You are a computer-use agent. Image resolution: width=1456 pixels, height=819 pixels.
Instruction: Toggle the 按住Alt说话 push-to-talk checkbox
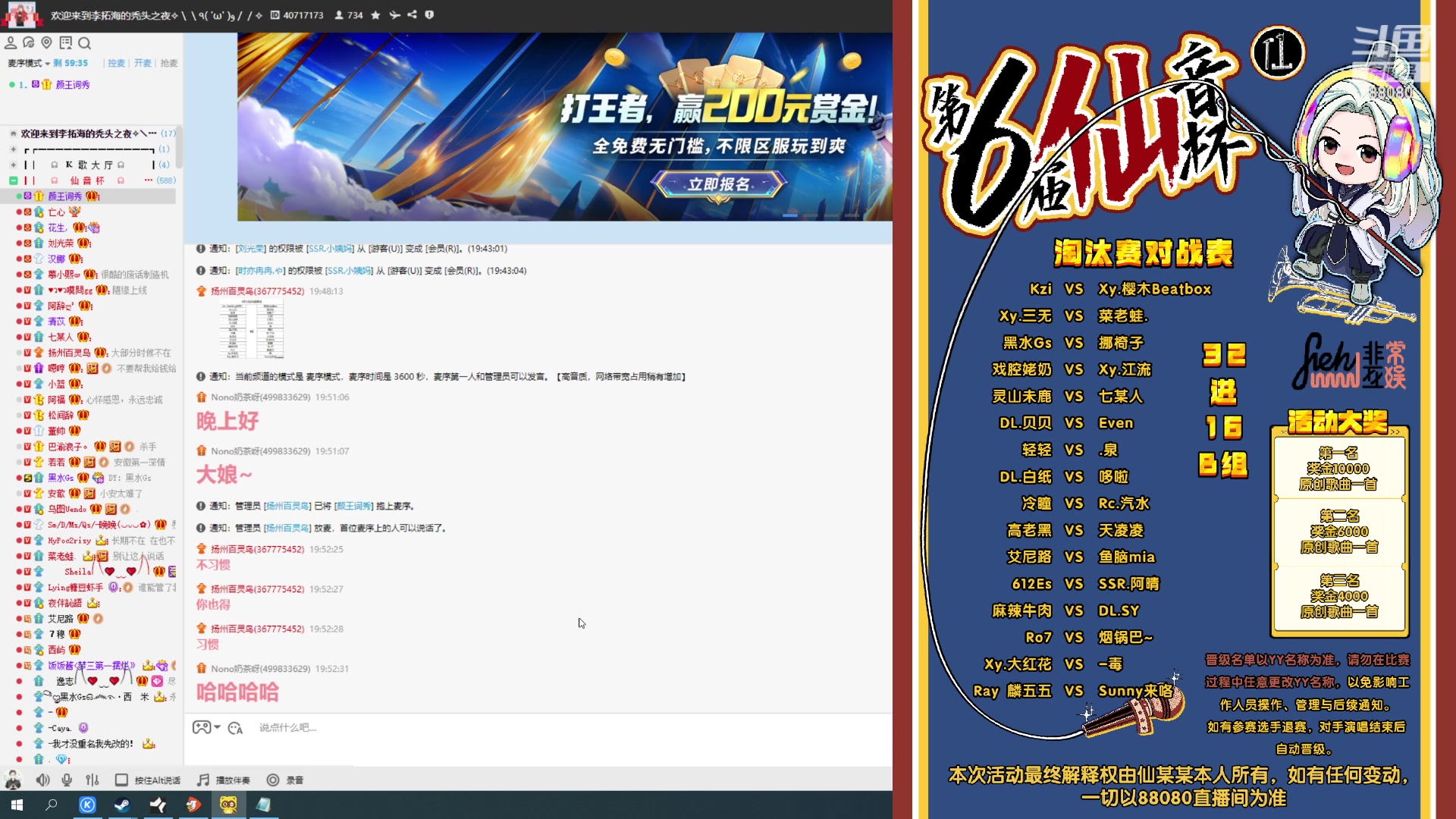(x=121, y=780)
